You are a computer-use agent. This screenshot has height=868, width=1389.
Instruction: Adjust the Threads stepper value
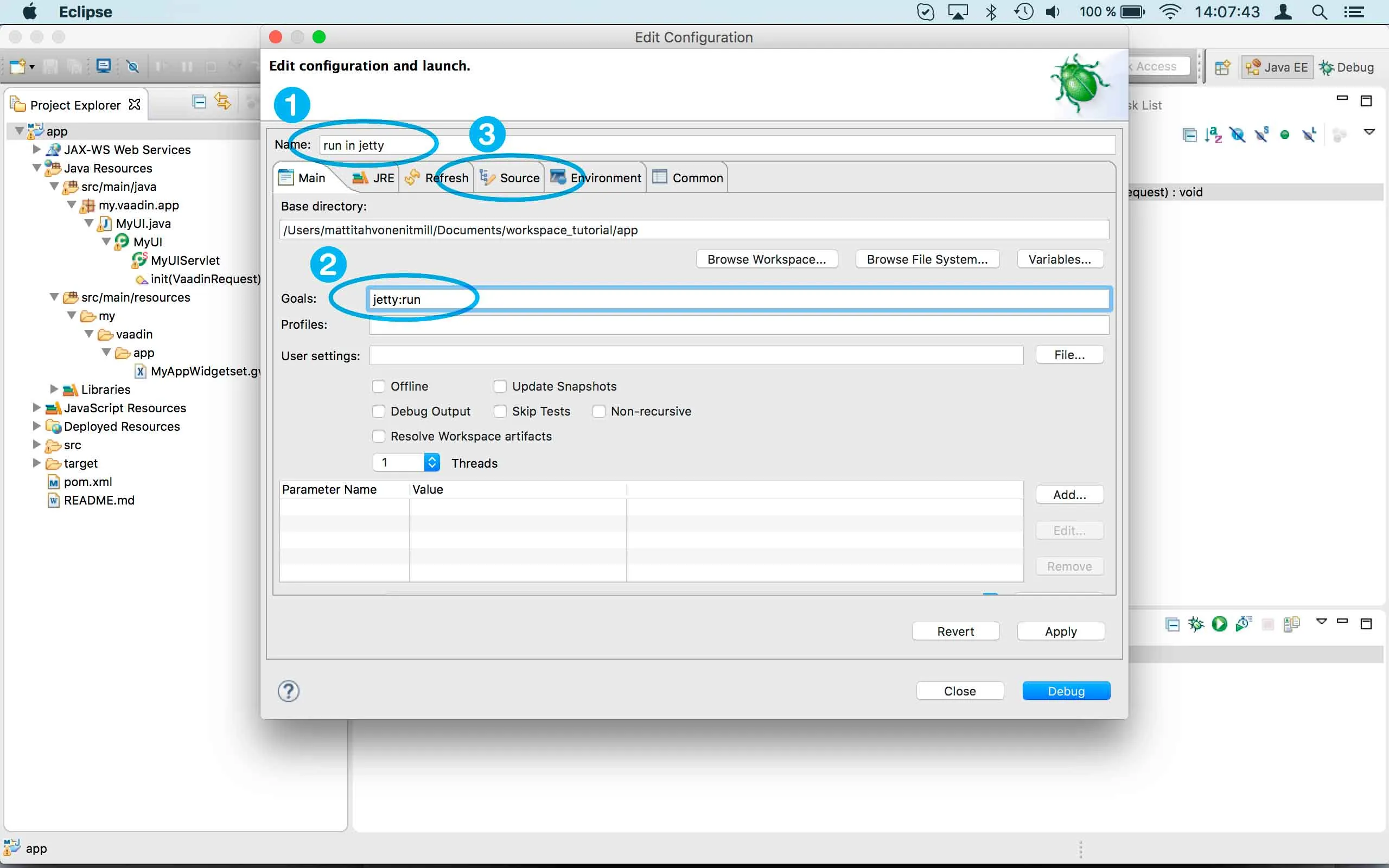(432, 462)
